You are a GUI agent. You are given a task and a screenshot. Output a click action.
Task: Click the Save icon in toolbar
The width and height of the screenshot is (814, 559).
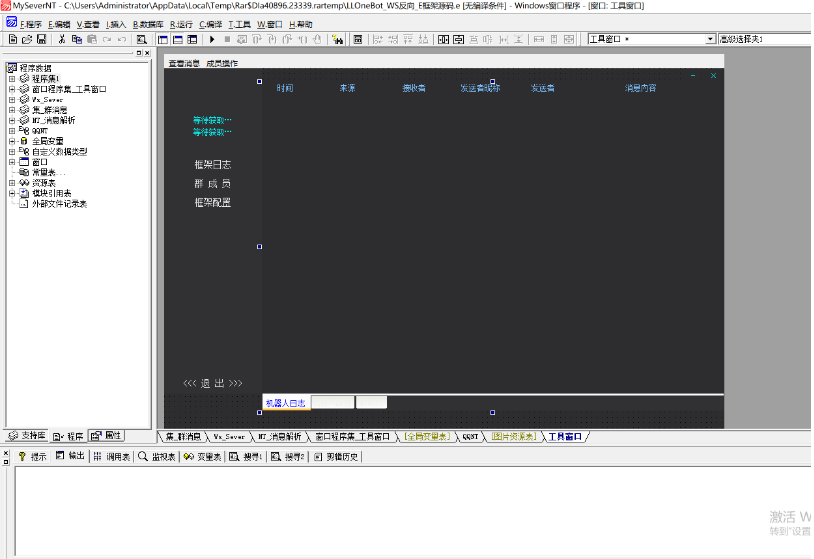tap(41, 39)
